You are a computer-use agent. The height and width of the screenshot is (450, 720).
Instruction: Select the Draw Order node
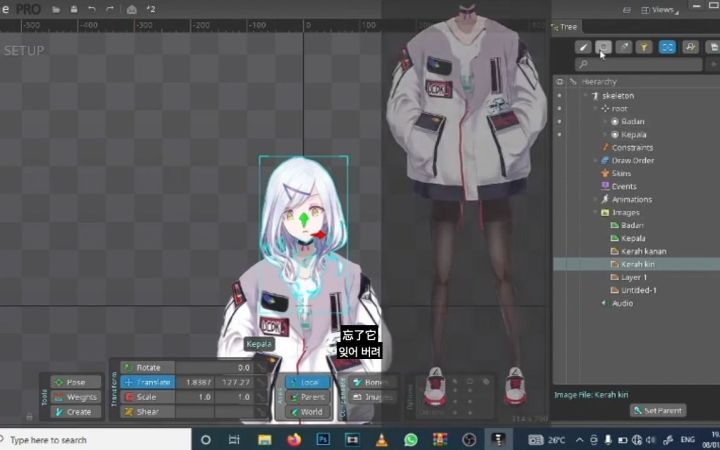pos(632,160)
